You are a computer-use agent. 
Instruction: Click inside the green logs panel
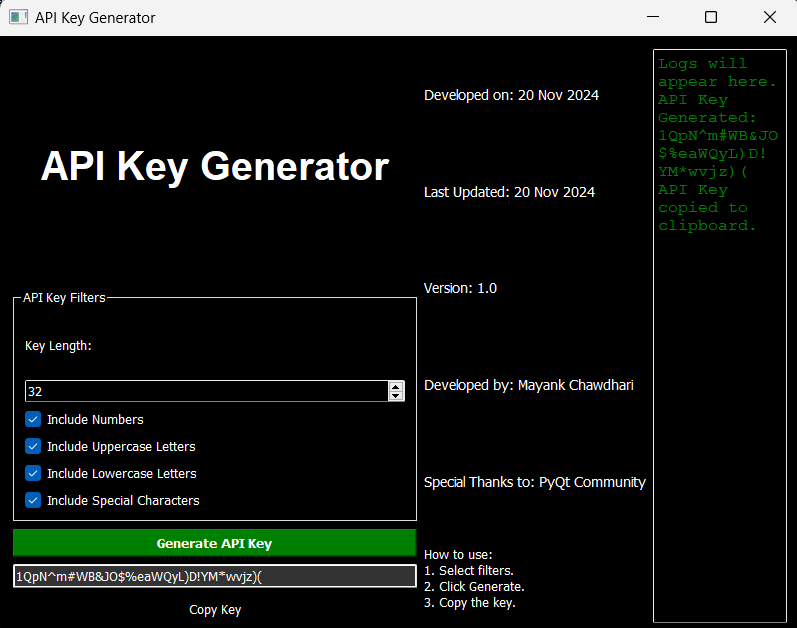point(720,336)
